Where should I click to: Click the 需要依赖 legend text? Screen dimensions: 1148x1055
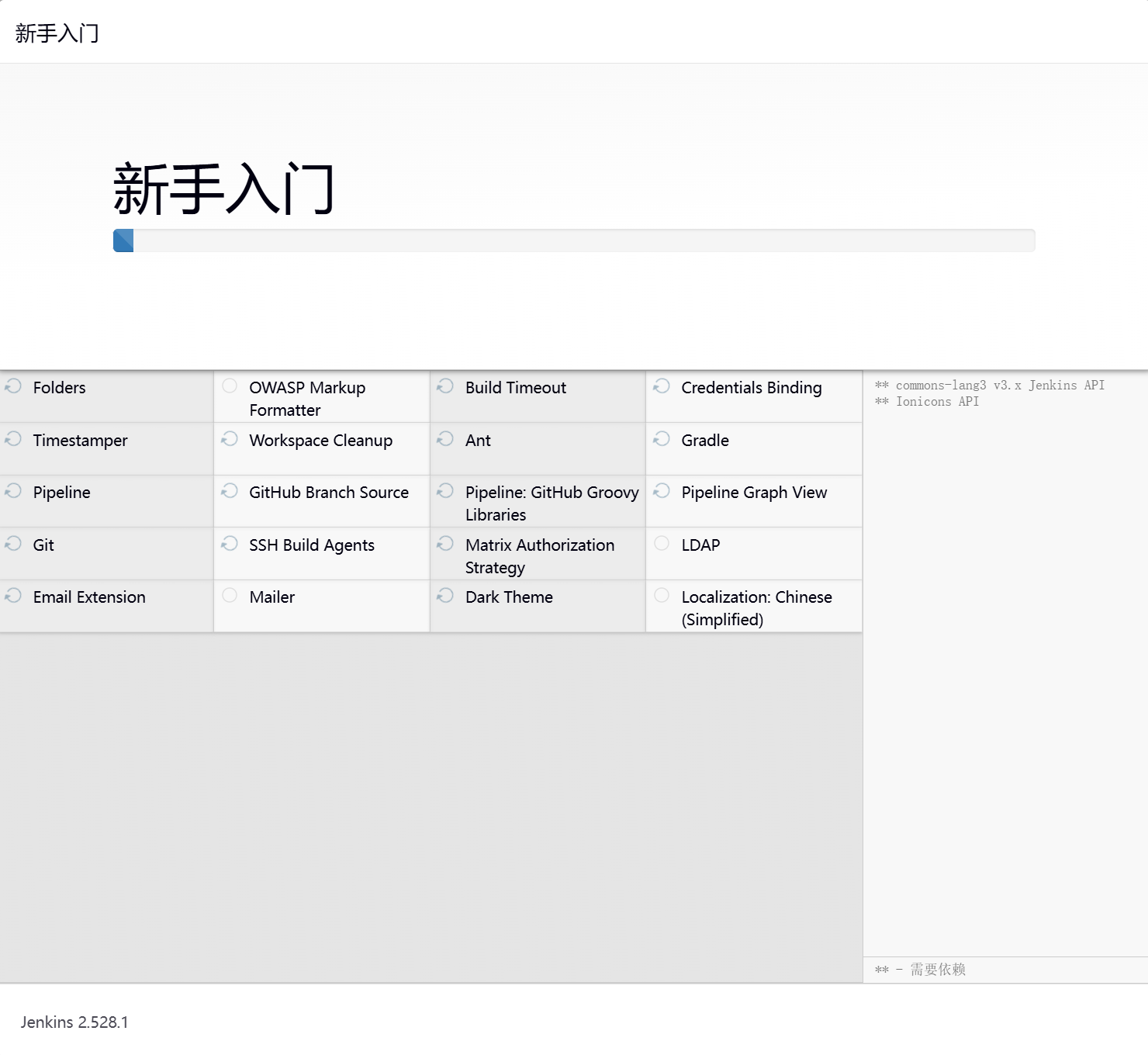coord(938,970)
